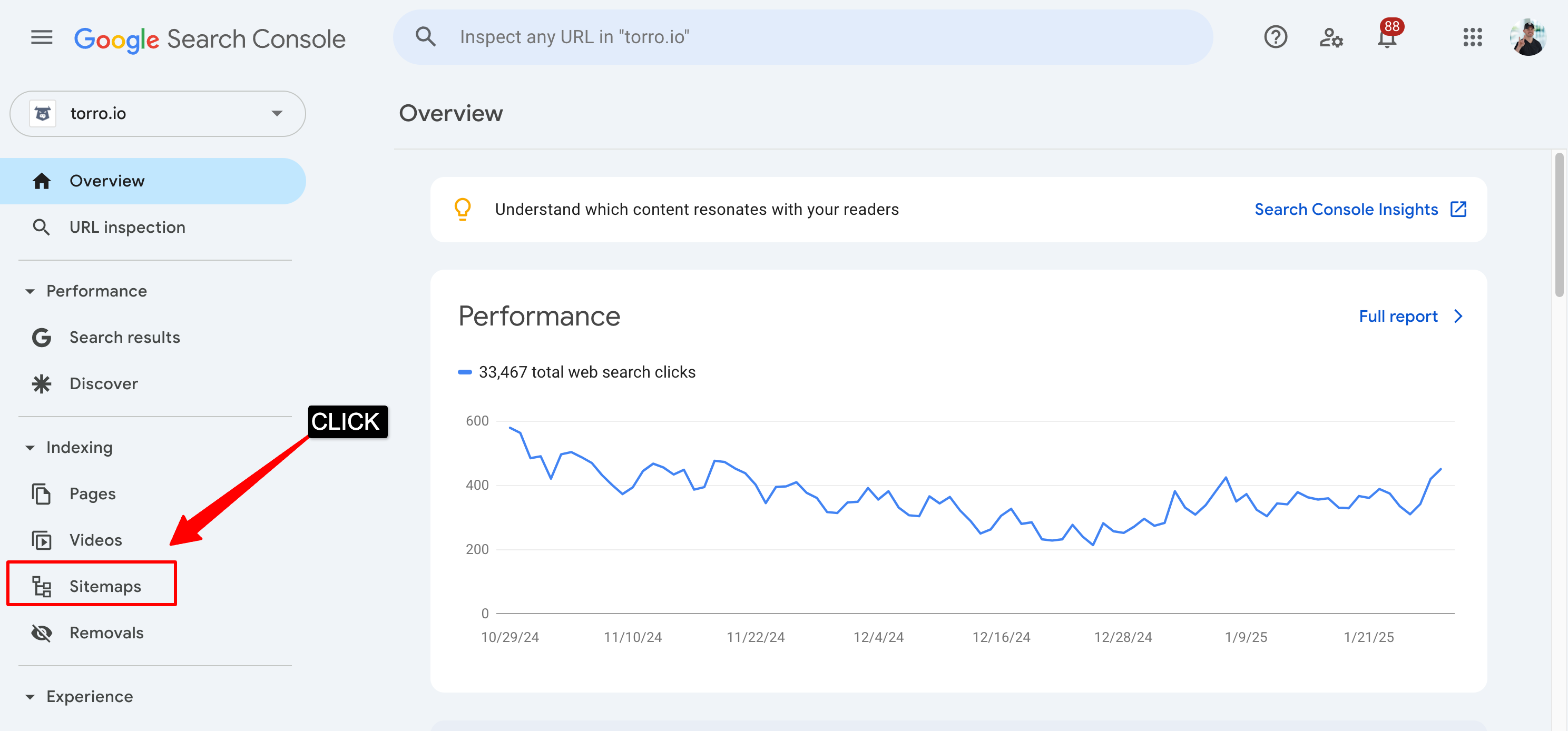
Task: Open Search Console Insights
Action: coord(1347,209)
